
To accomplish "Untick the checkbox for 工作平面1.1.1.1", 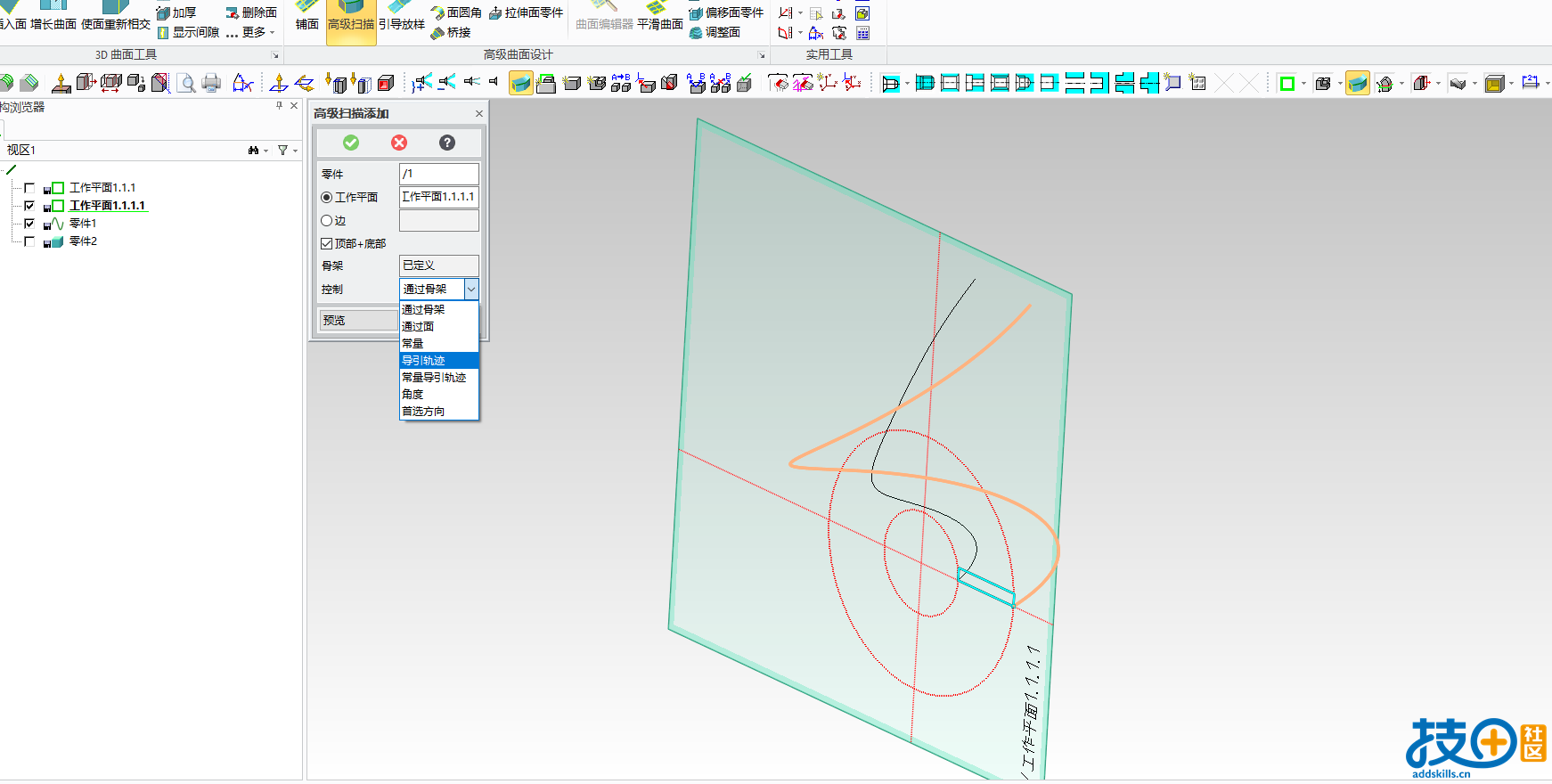I will (29, 206).
